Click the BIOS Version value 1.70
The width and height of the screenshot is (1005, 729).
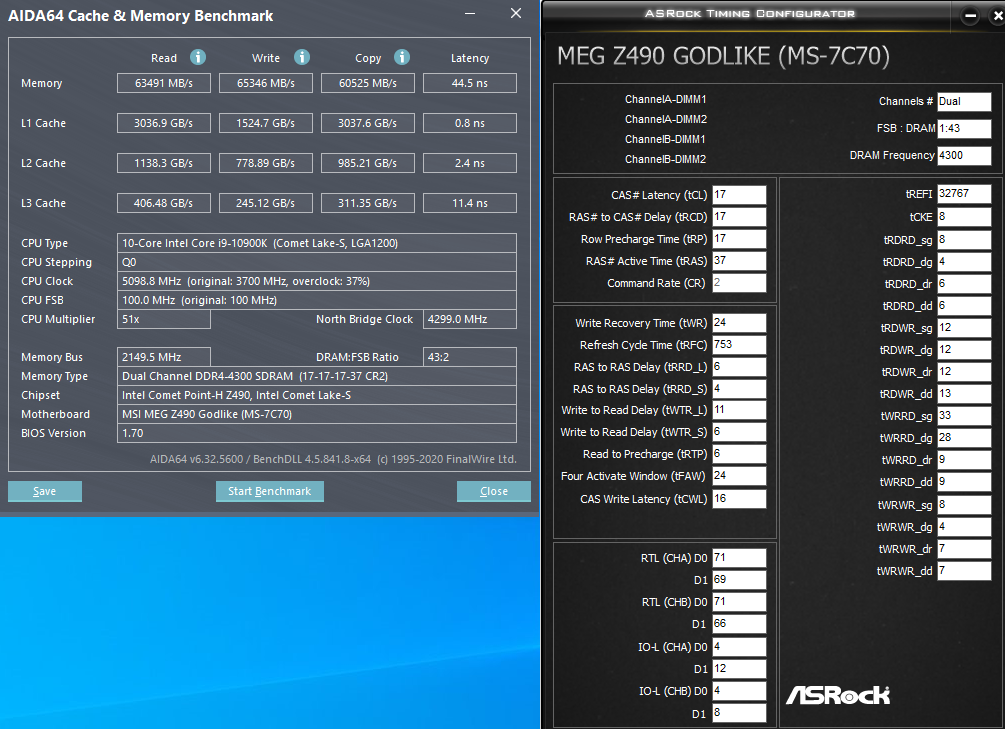[x=317, y=433]
